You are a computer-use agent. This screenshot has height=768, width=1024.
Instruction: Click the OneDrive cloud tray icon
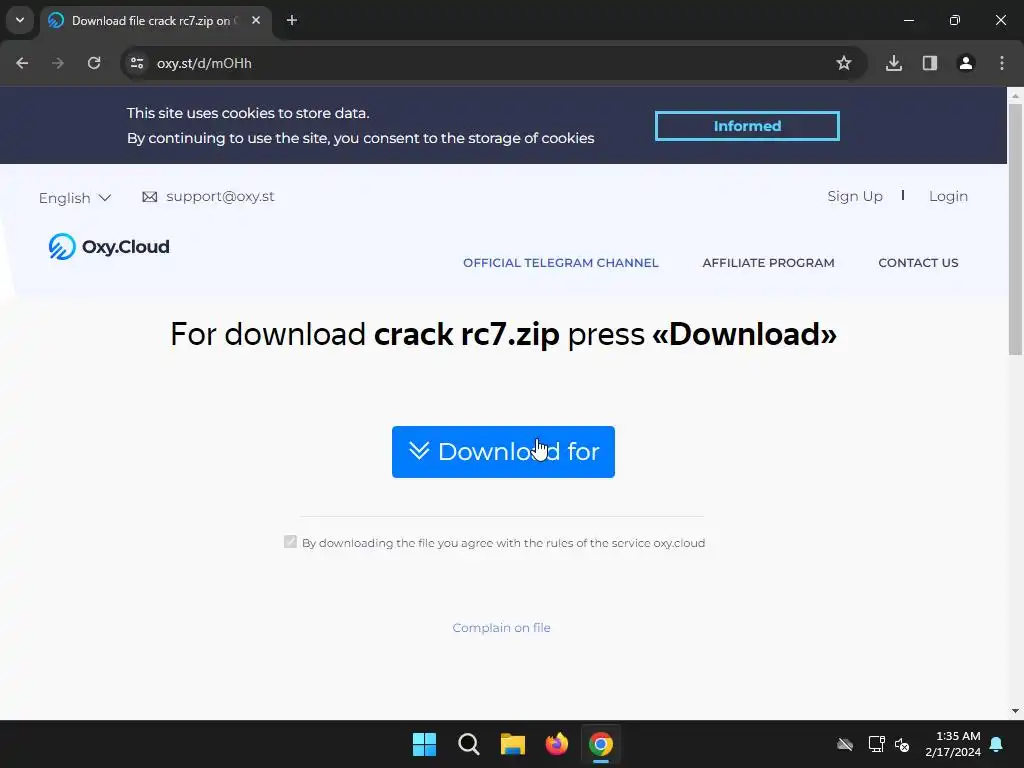click(845, 744)
